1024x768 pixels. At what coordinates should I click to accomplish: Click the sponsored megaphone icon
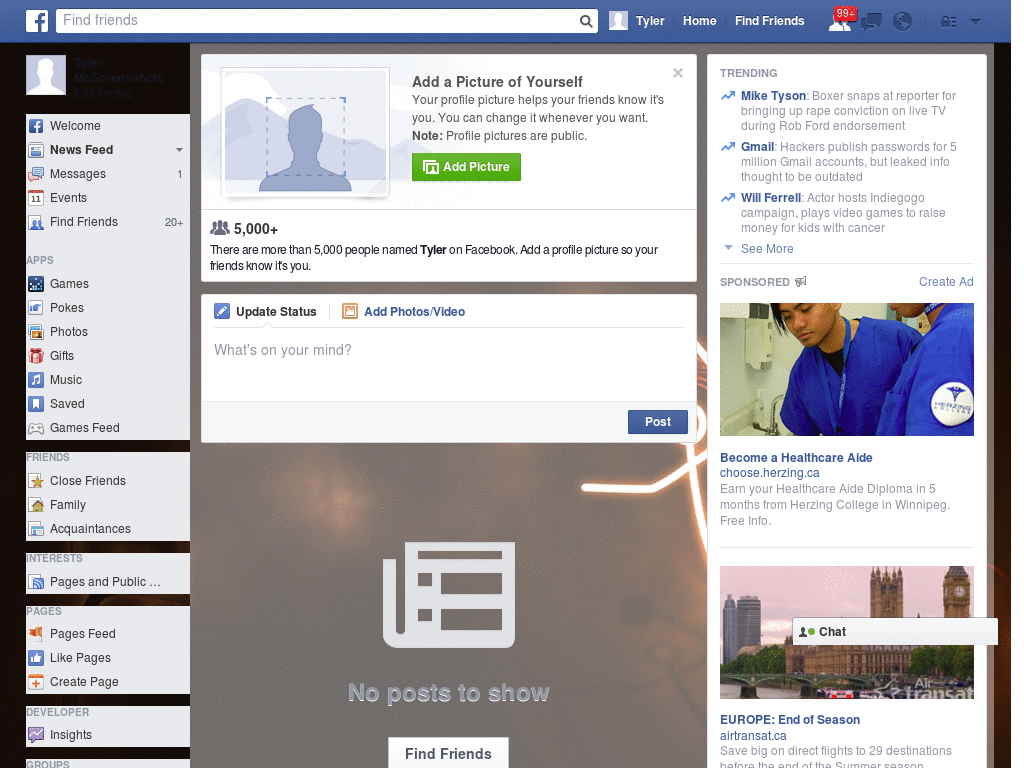pos(801,282)
